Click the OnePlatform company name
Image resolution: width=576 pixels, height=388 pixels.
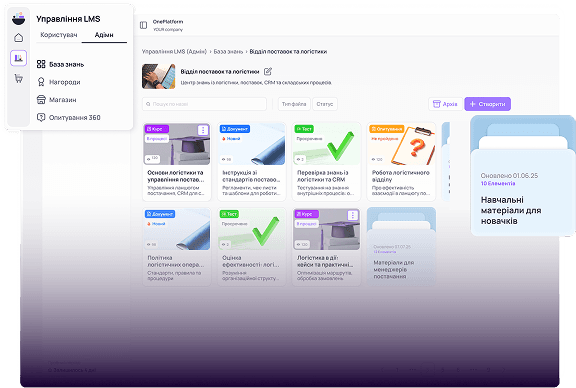pyautogui.click(x=168, y=22)
